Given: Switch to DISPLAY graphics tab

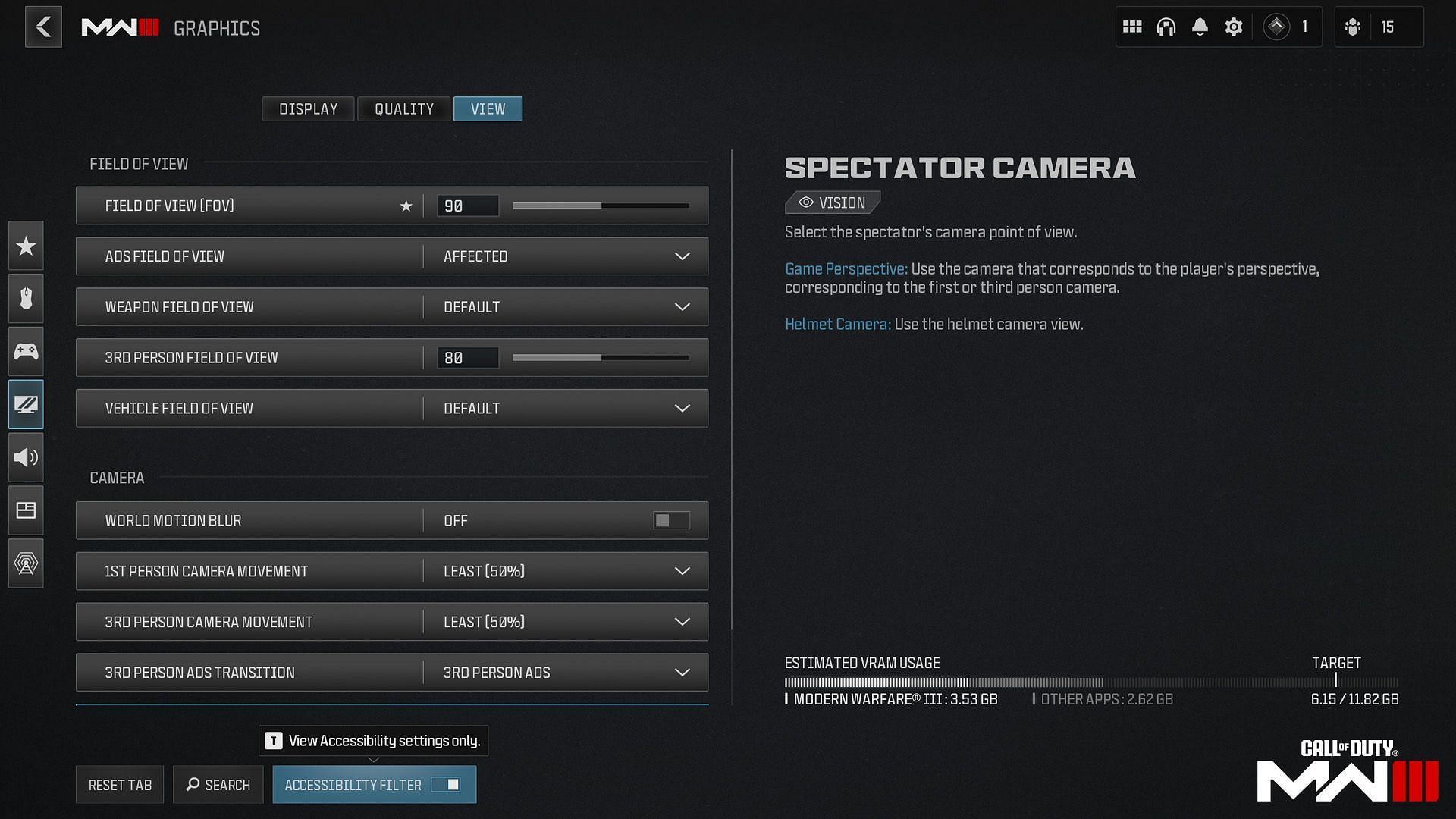Looking at the screenshot, I should (307, 108).
